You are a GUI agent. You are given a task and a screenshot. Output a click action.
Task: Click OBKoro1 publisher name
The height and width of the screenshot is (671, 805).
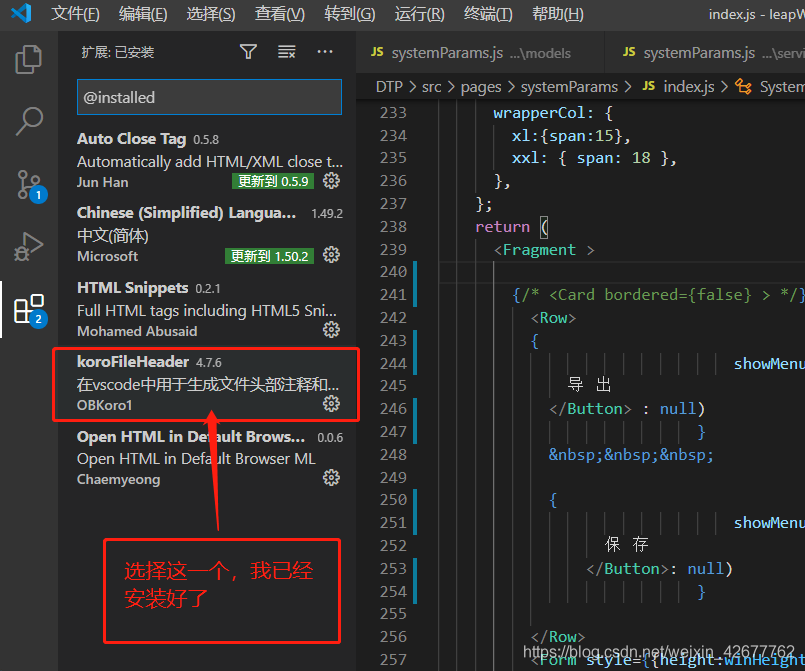click(x=105, y=405)
